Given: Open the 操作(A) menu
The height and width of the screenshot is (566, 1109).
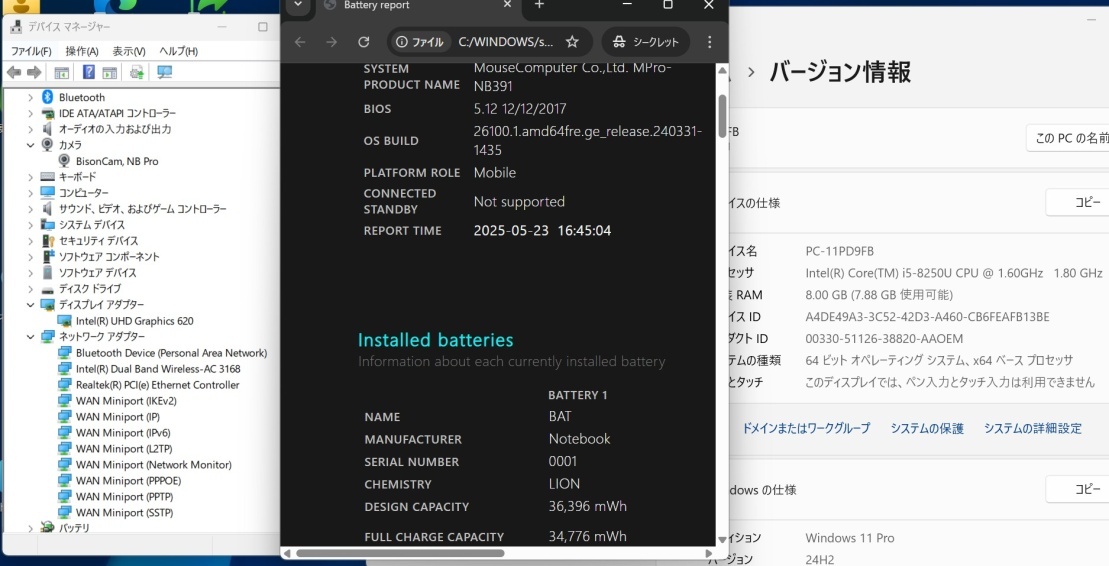Looking at the screenshot, I should point(82,51).
